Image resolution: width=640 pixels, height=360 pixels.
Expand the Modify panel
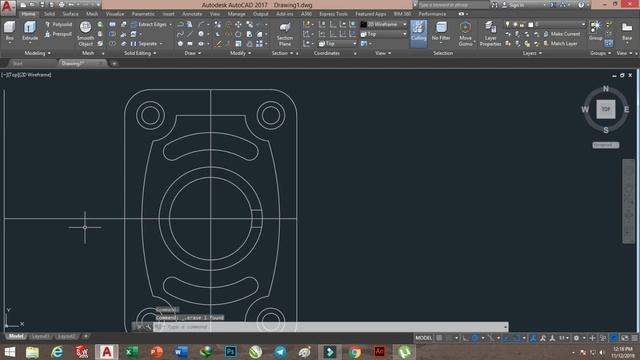[240, 53]
